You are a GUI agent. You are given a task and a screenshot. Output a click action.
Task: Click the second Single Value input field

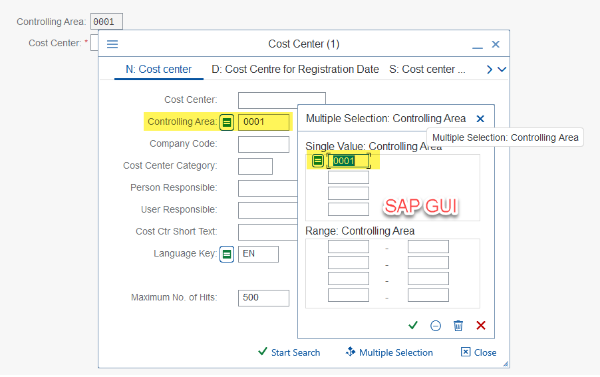348,177
